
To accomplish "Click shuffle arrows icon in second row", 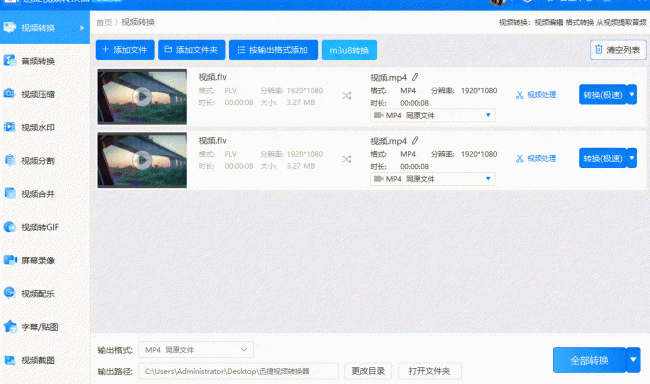I will point(347,159).
